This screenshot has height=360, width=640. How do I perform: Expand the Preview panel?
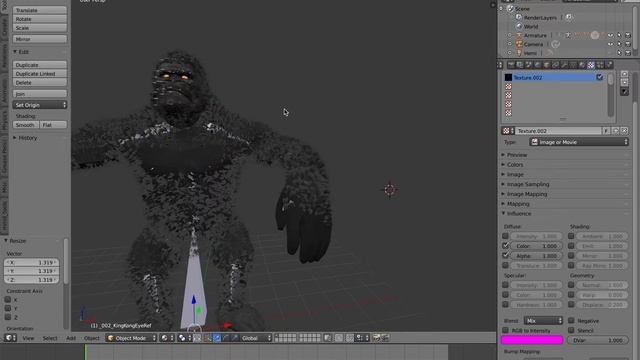click(517, 155)
